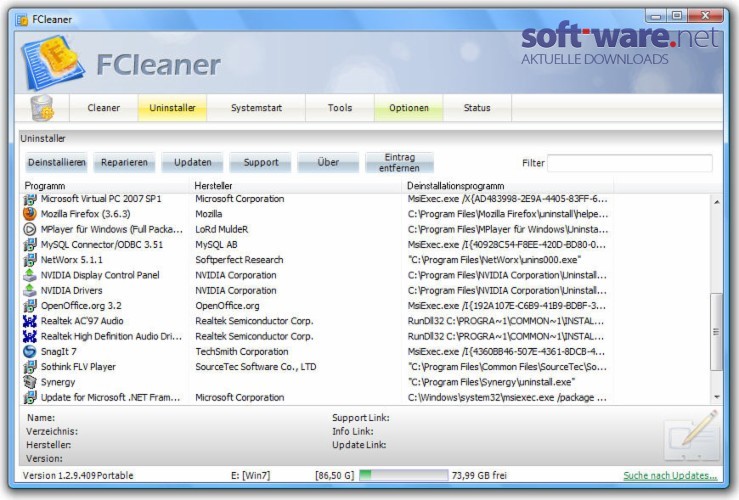Viewport: 739px width, 500px height.
Task: Click the Support button
Action: point(261,163)
